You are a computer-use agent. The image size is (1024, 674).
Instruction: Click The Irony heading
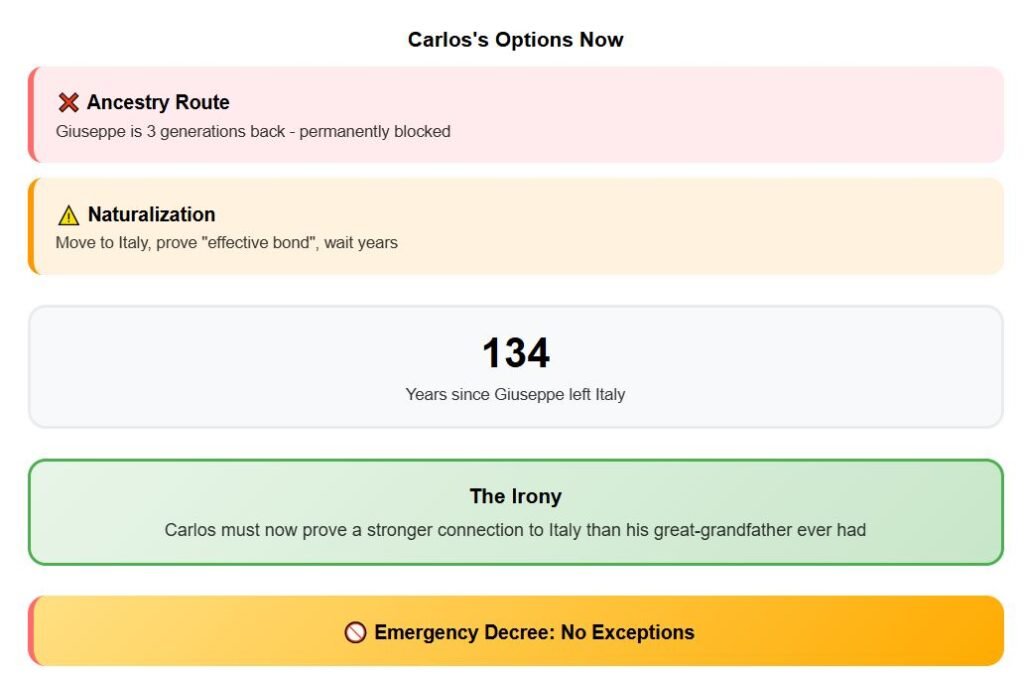515,496
